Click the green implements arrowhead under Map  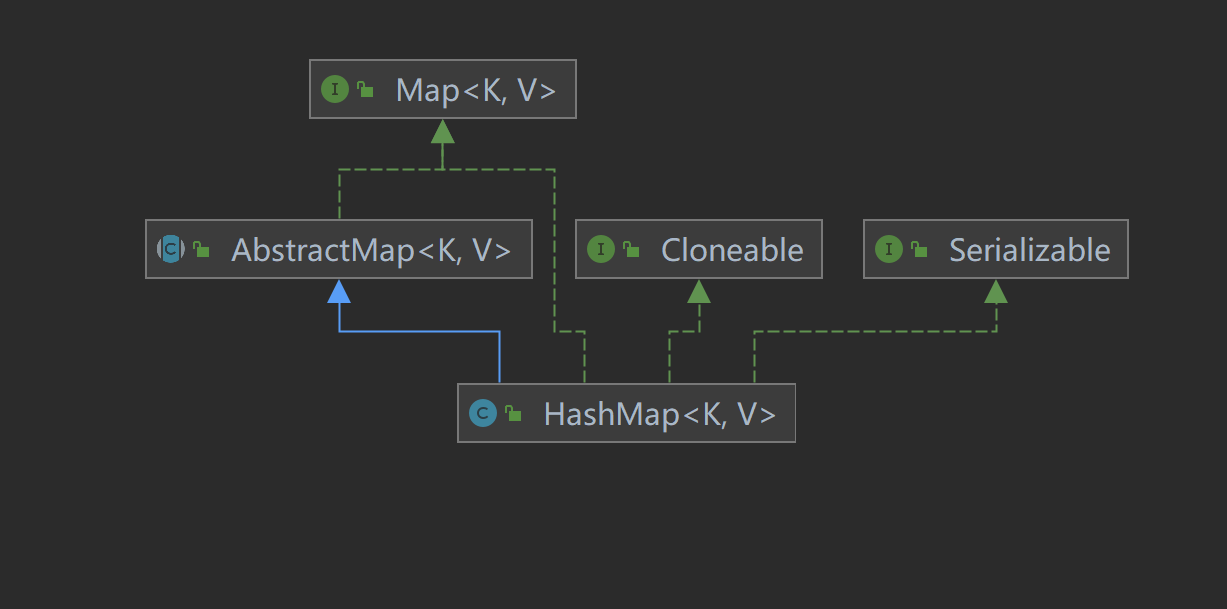click(443, 130)
